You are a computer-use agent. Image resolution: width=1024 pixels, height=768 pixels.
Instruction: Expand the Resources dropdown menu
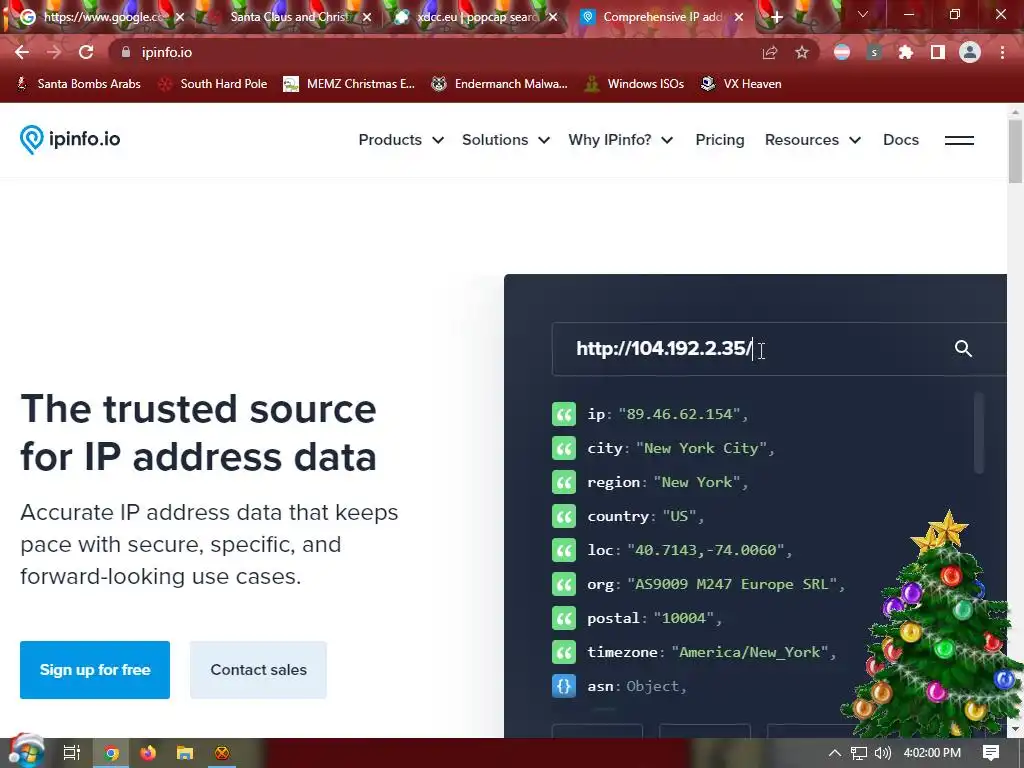pyautogui.click(x=813, y=140)
